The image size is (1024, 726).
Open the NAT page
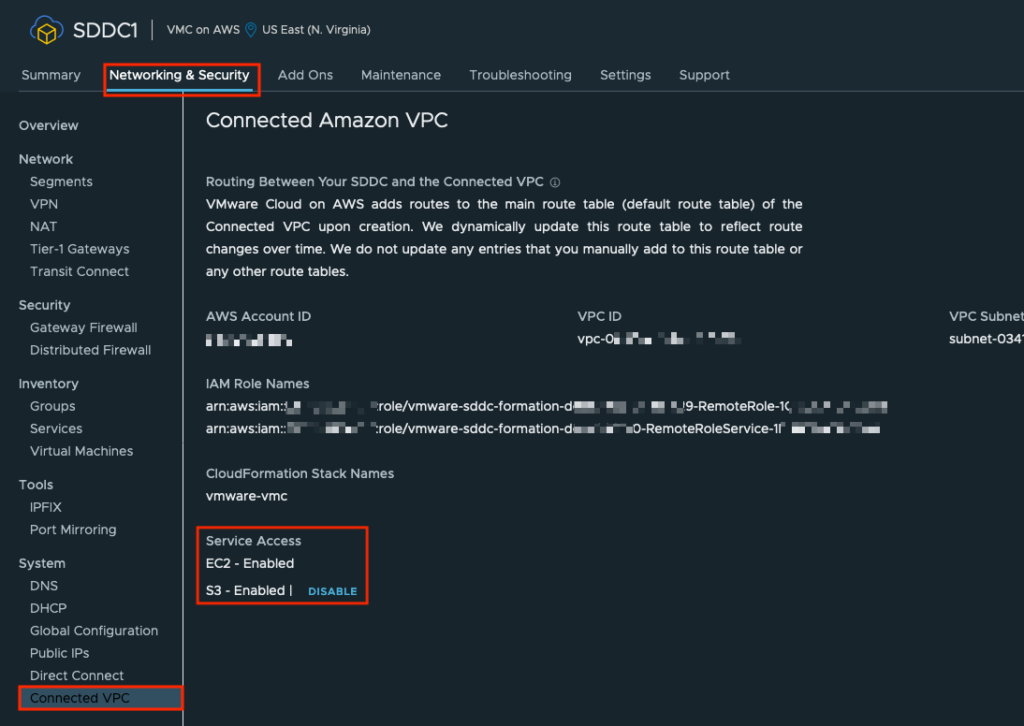[x=44, y=227]
